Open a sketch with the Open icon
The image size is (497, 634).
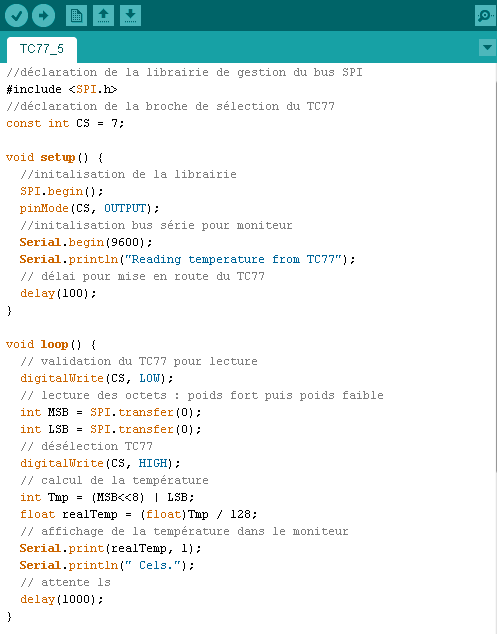click(x=103, y=16)
